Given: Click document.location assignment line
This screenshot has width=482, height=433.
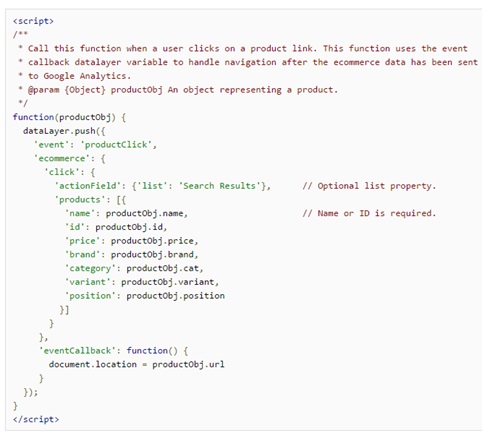Looking at the screenshot, I should (x=137, y=364).
